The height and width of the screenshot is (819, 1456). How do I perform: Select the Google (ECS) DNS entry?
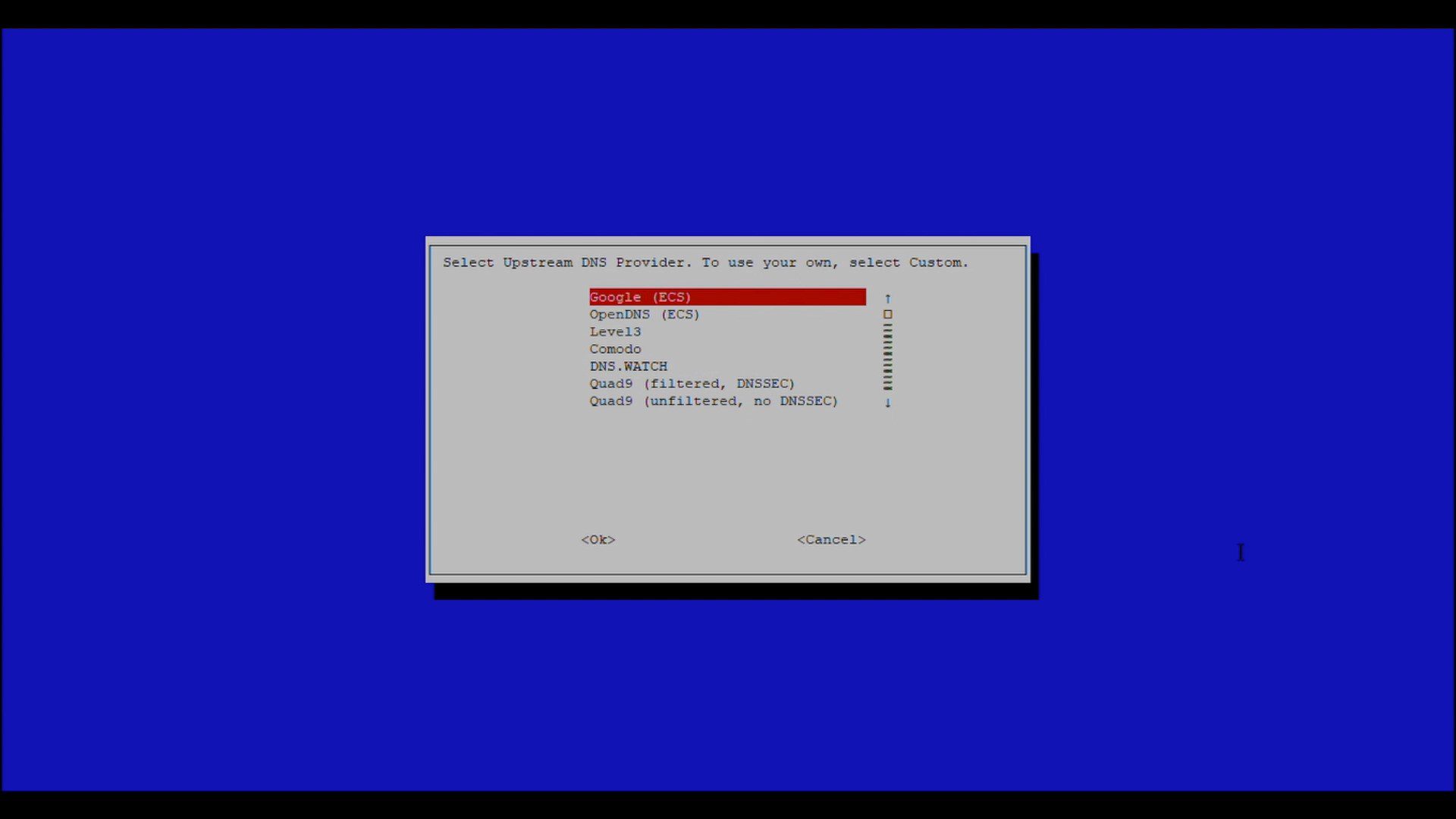[640, 297]
